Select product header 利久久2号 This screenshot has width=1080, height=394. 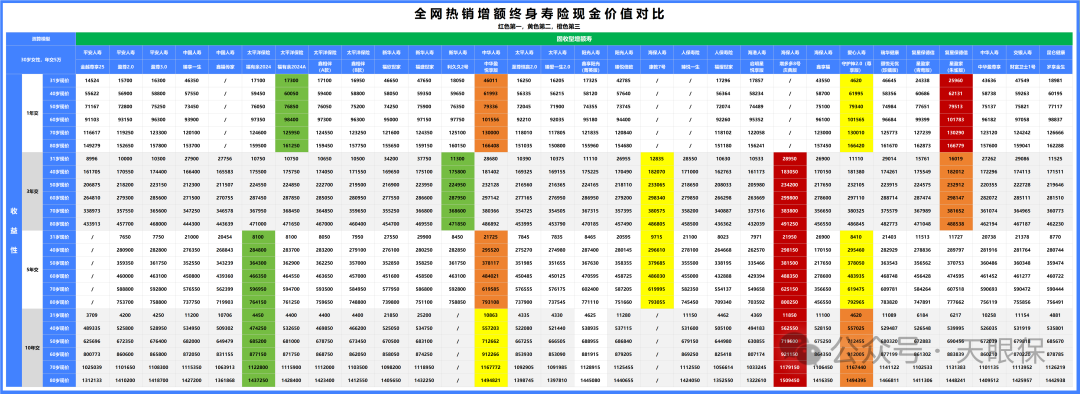(458, 68)
